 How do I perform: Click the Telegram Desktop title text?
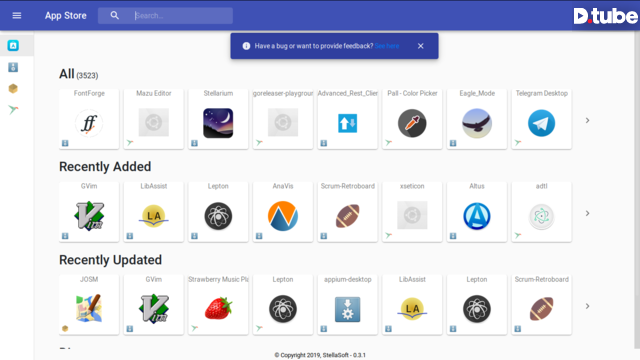point(541,93)
